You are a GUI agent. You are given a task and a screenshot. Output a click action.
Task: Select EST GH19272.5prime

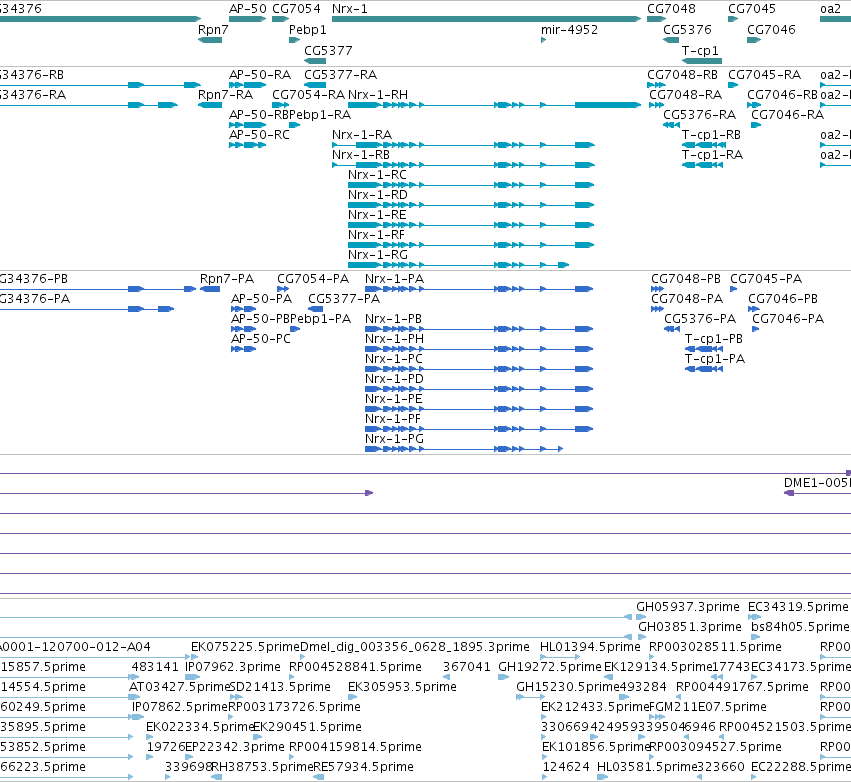[x=550, y=667]
